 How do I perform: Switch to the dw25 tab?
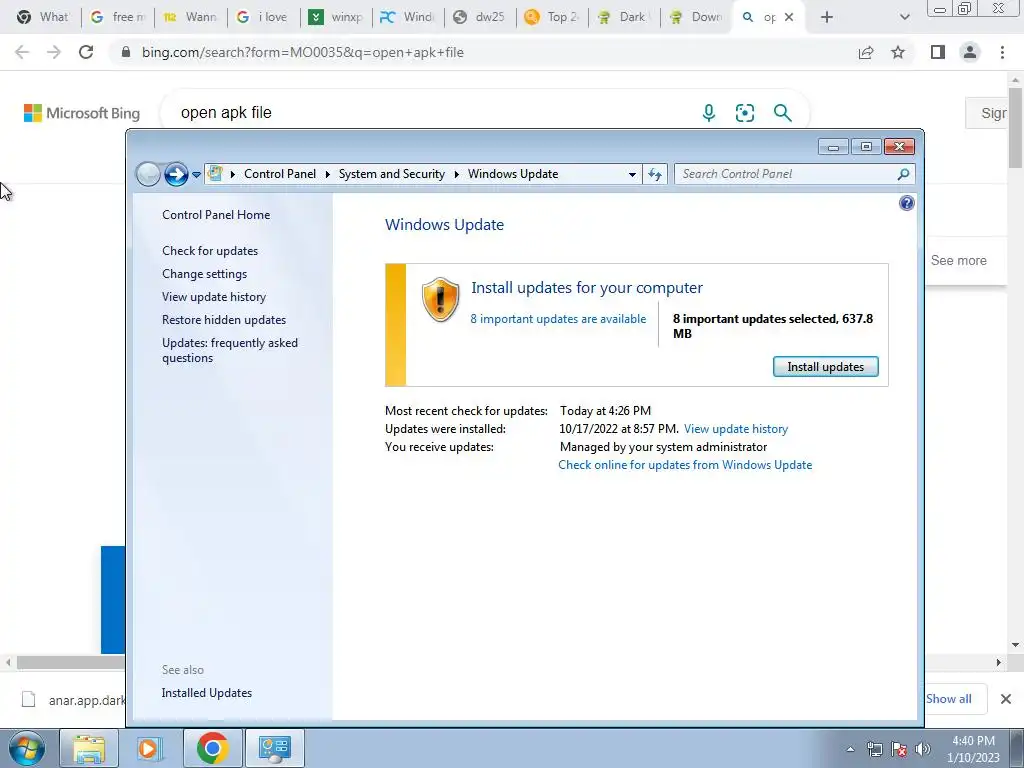(x=480, y=17)
